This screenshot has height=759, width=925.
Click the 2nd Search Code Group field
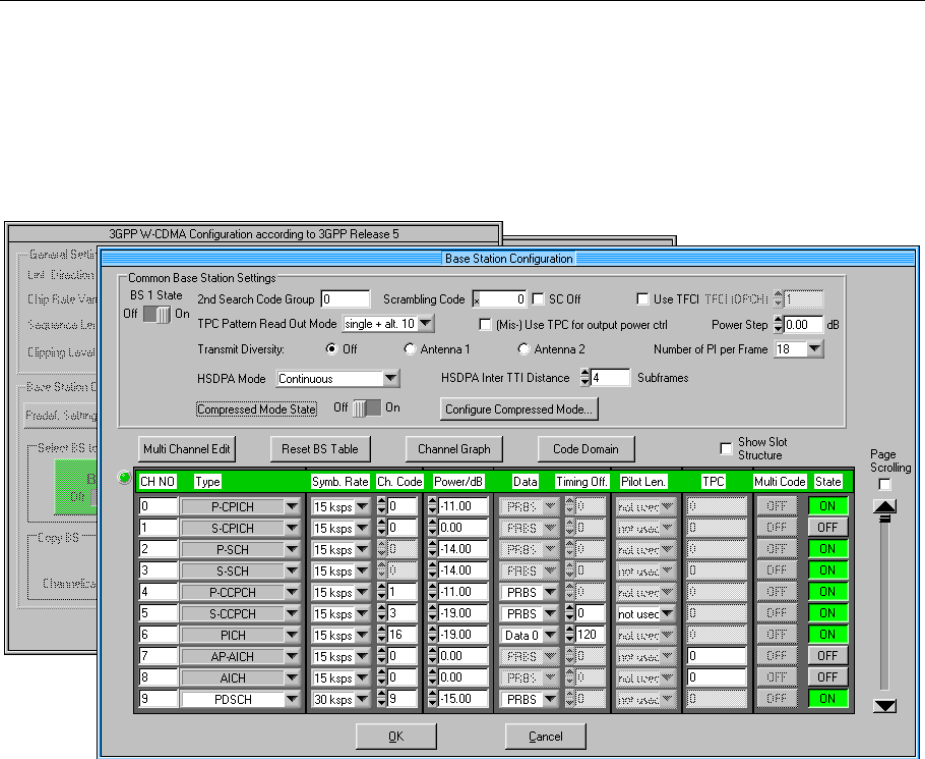click(x=343, y=298)
